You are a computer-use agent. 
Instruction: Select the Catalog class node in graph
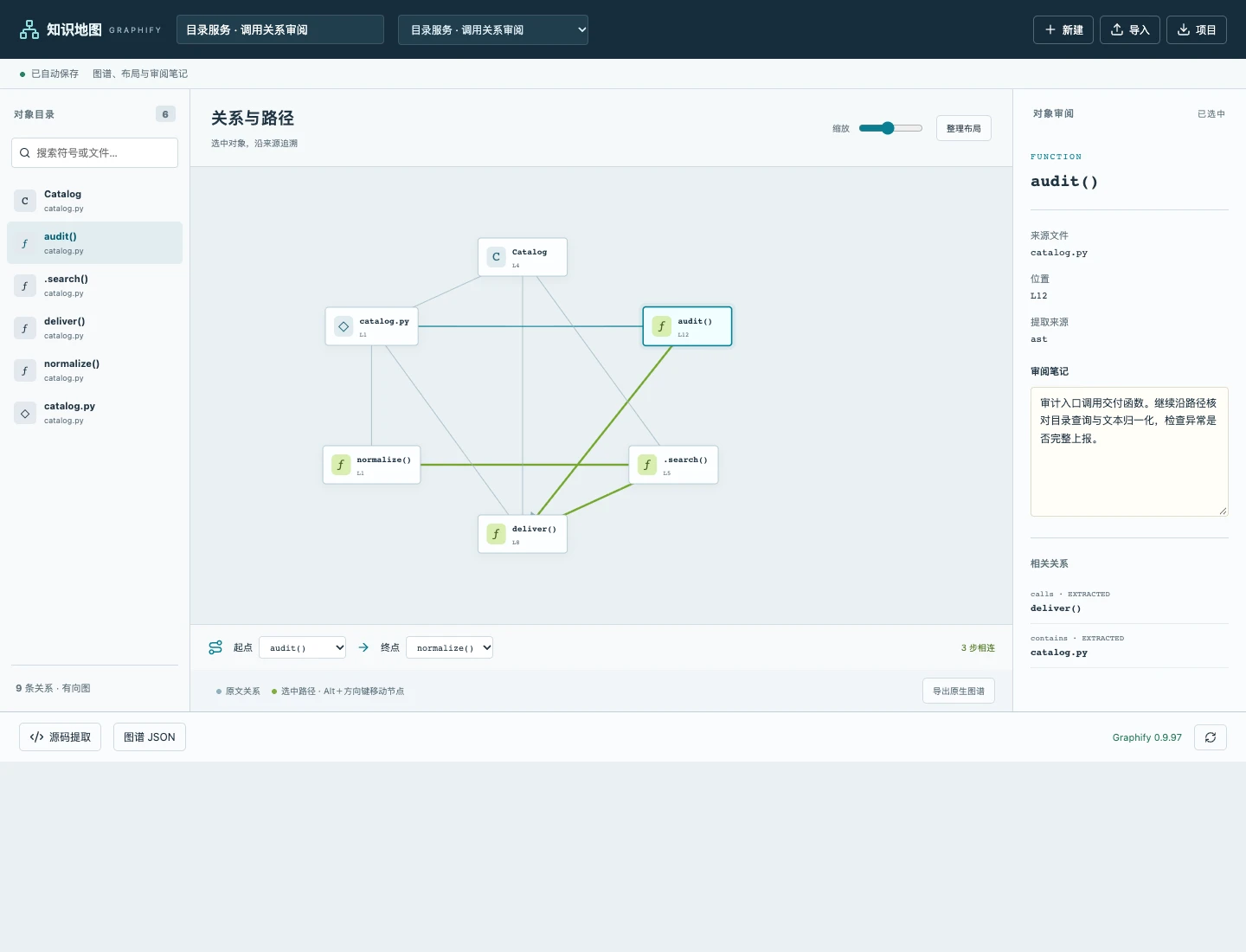tap(523, 257)
